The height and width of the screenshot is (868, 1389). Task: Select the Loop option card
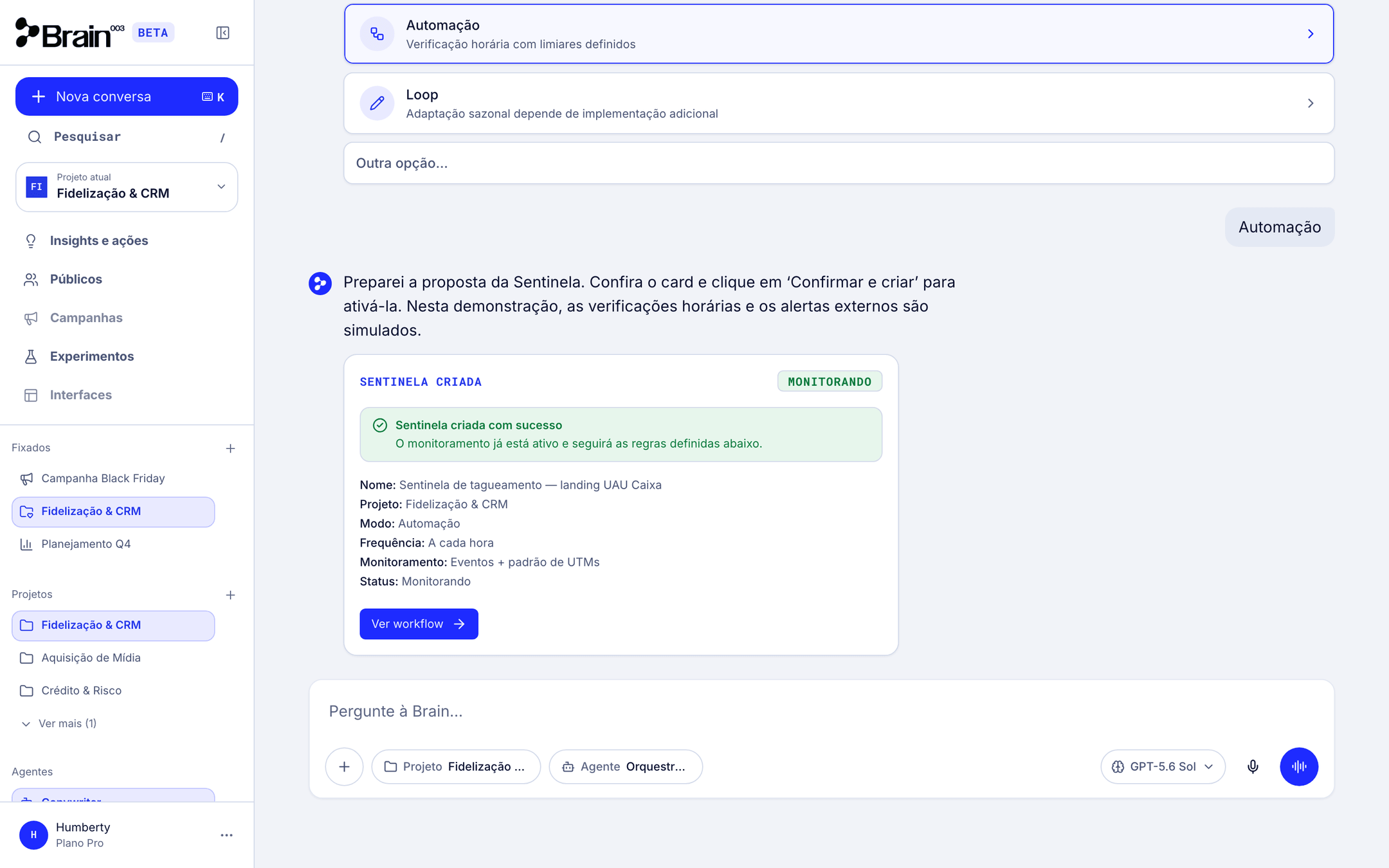click(839, 104)
